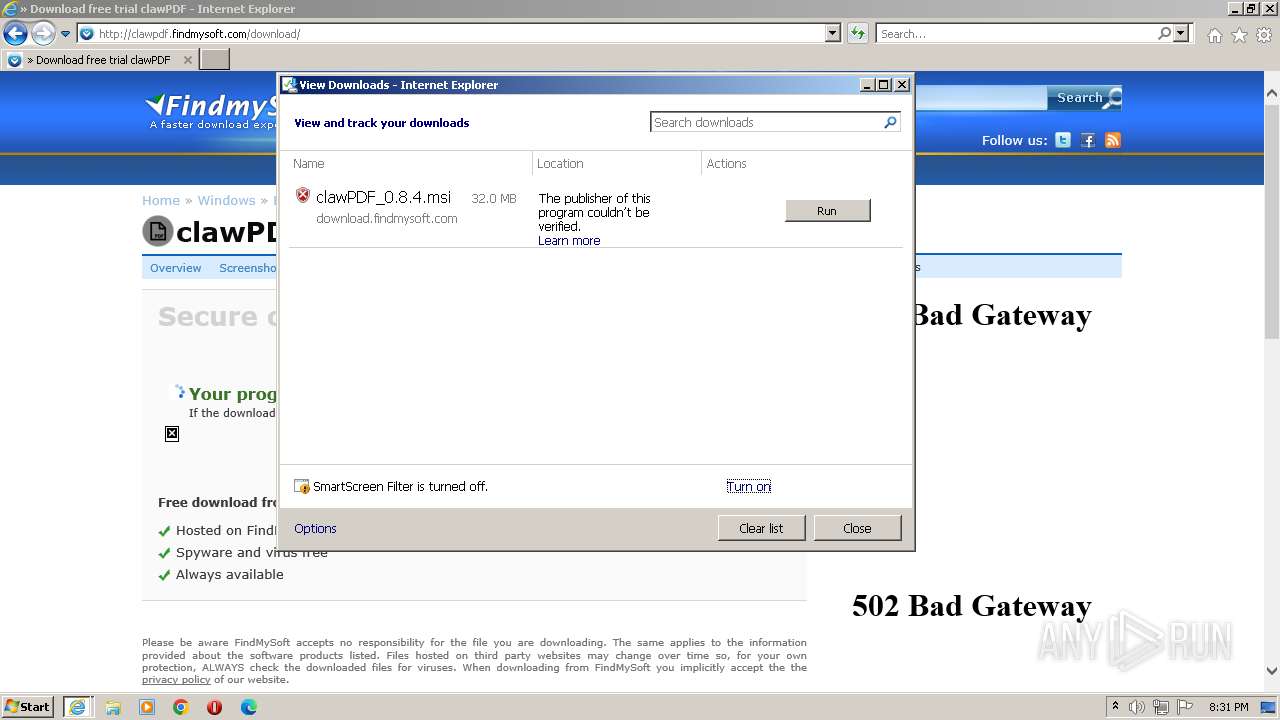
Task: Minimize the View Downloads window
Action: click(x=867, y=85)
